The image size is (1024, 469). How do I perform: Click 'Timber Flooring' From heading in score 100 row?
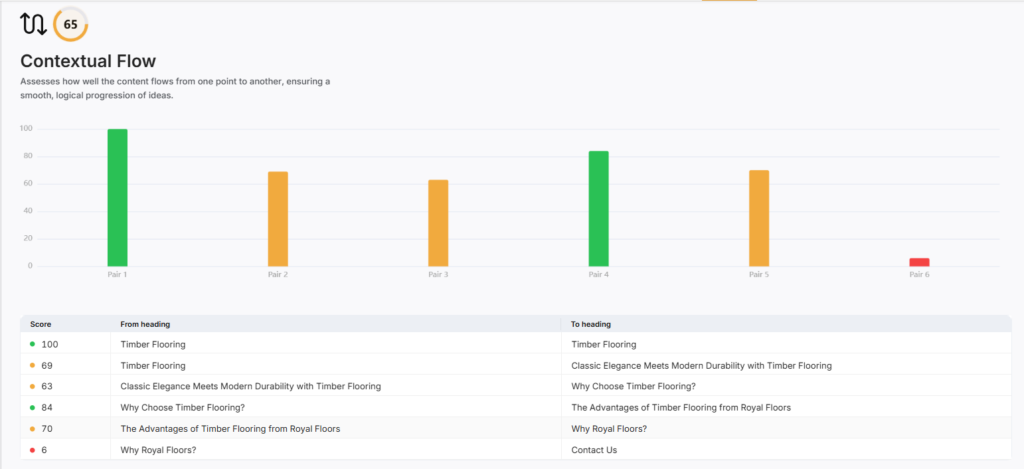tap(153, 344)
